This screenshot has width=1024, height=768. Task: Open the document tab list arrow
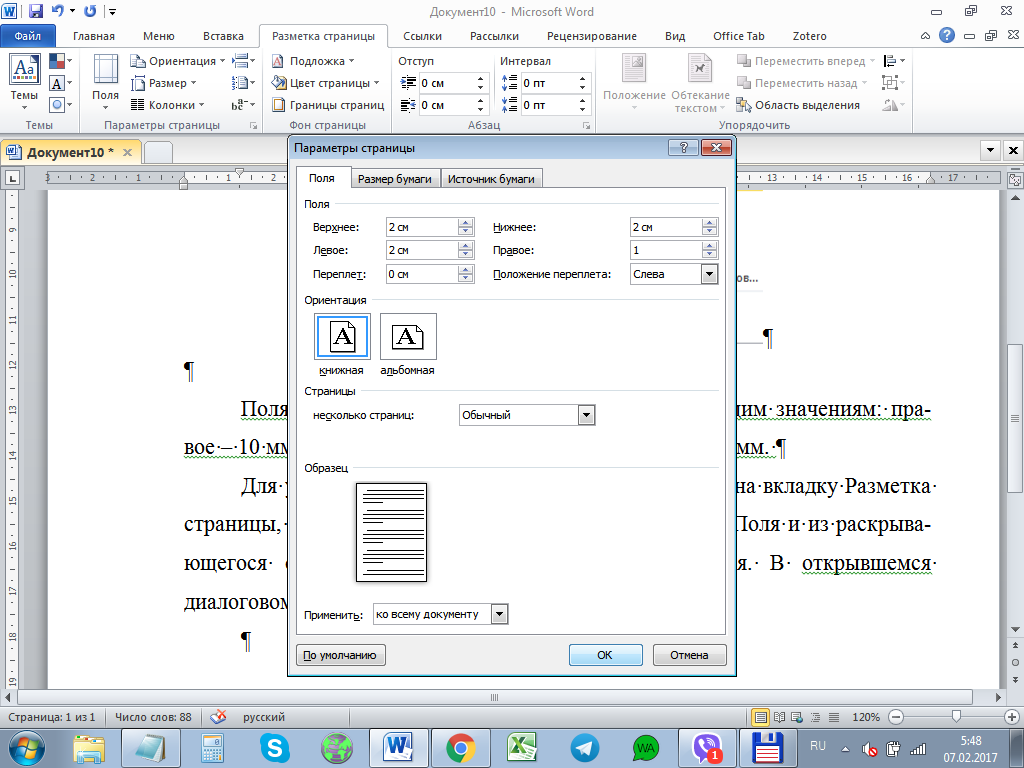click(991, 151)
